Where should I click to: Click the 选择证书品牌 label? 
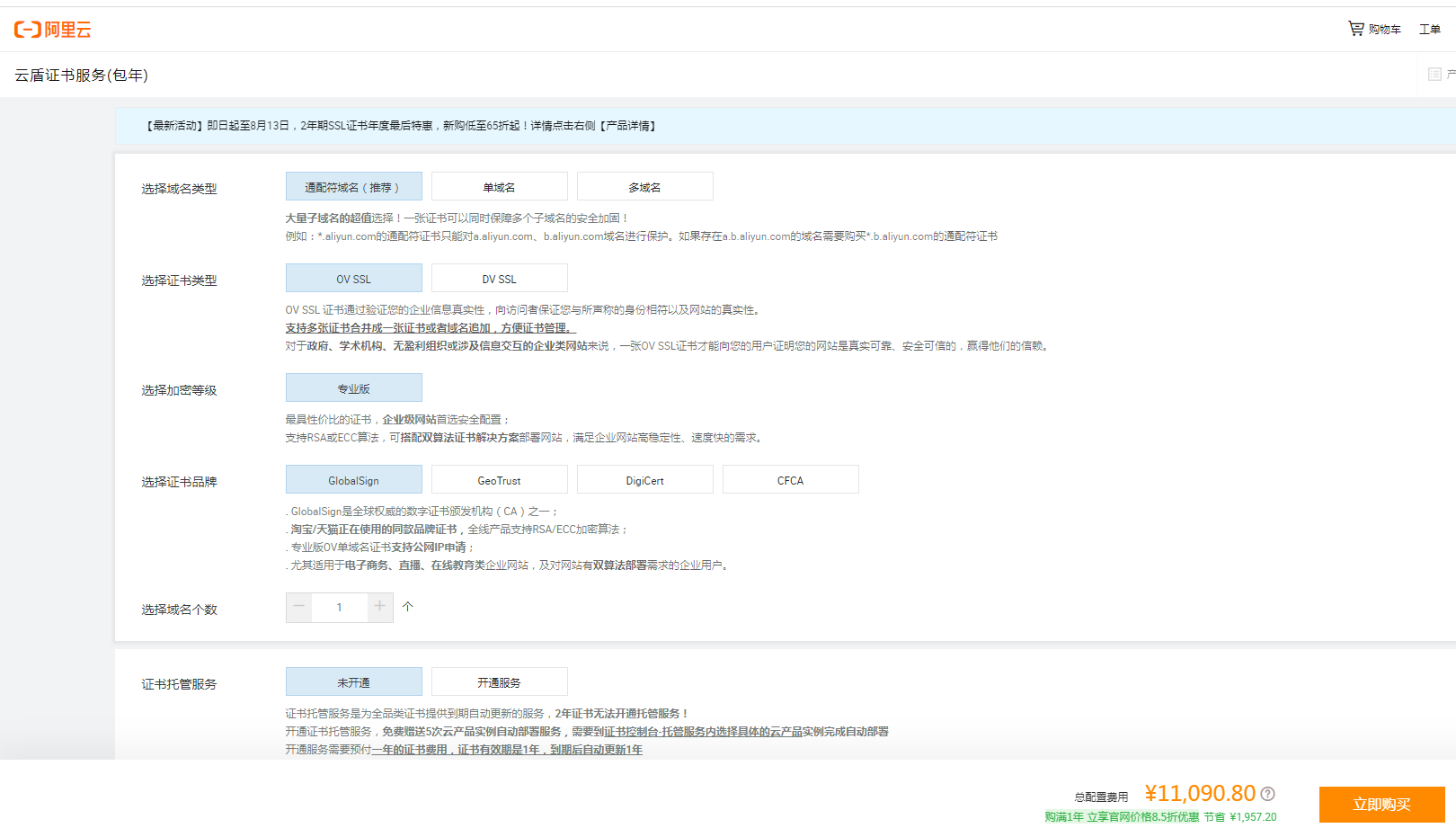pyautogui.click(x=180, y=482)
